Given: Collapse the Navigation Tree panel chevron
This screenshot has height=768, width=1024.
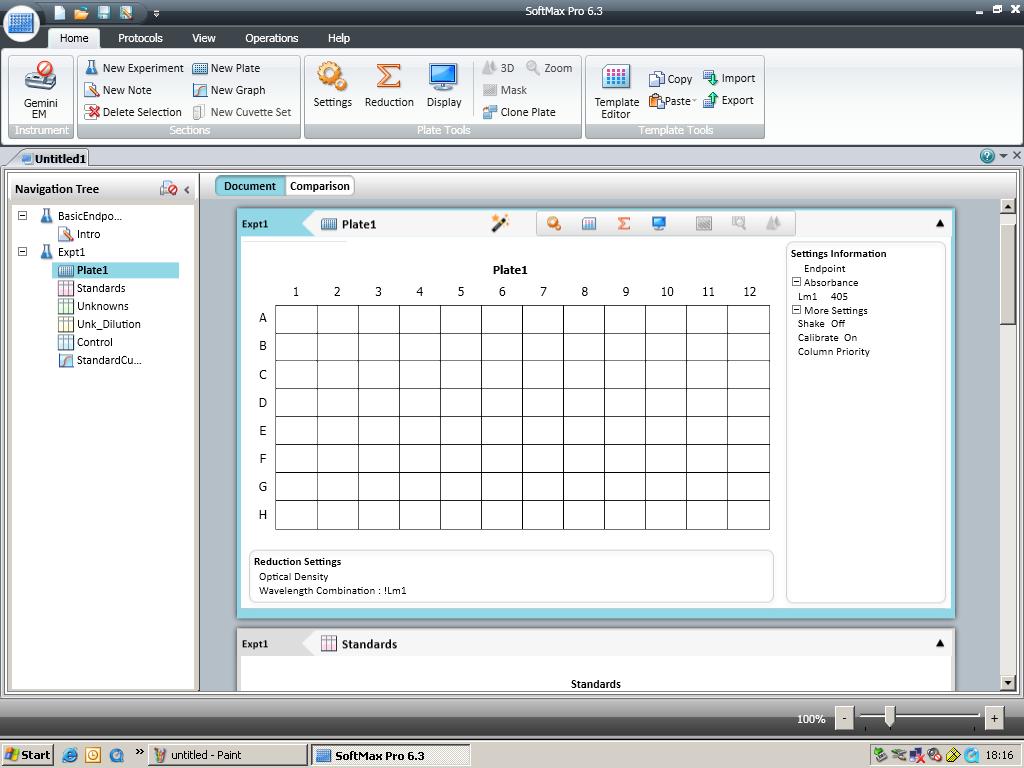Looking at the screenshot, I should click(x=187, y=189).
